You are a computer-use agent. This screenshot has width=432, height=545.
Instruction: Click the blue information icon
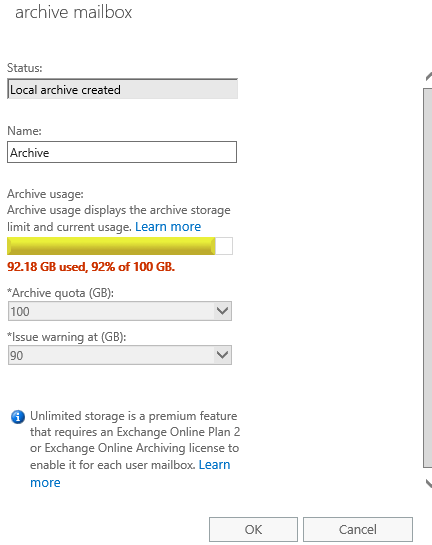point(18,417)
